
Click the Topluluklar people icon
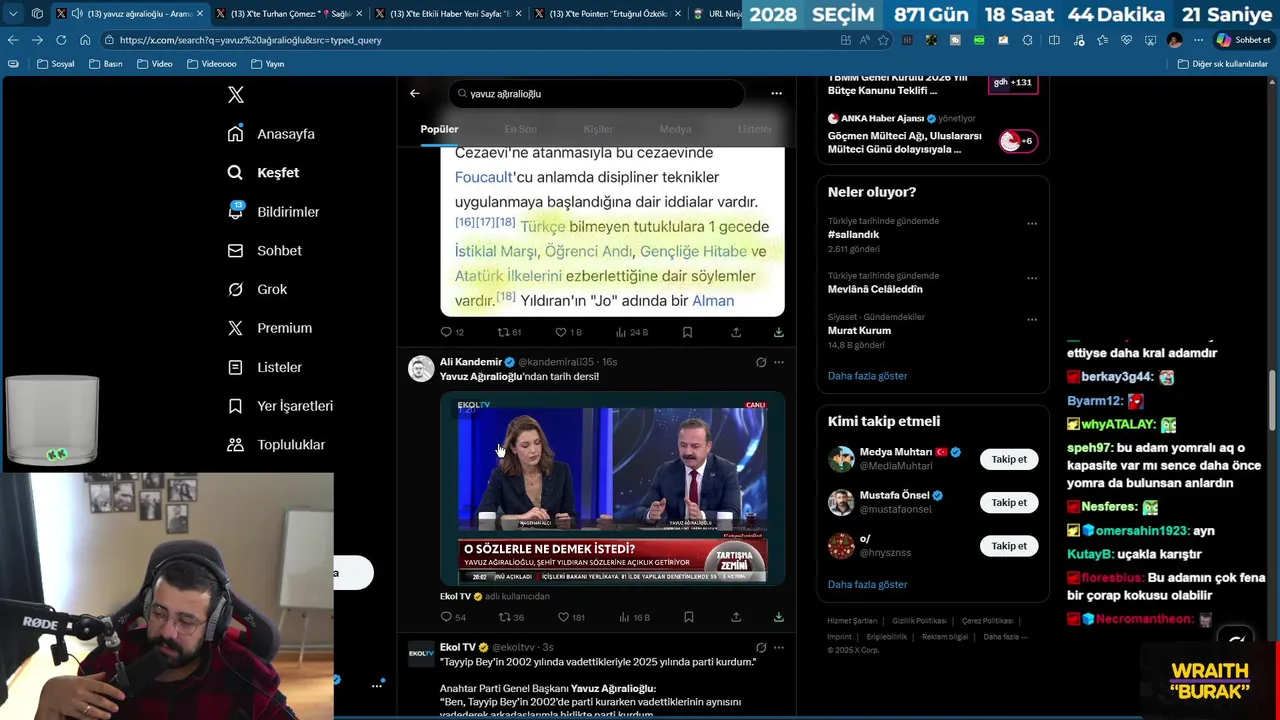point(235,445)
